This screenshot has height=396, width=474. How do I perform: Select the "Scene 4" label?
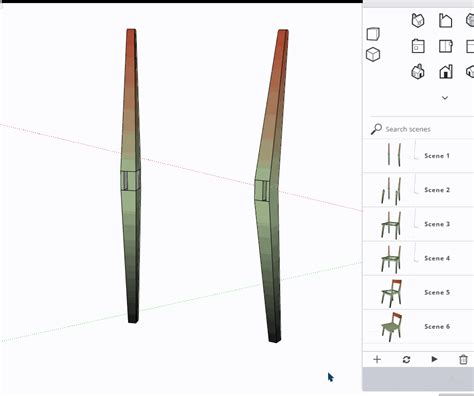437,258
